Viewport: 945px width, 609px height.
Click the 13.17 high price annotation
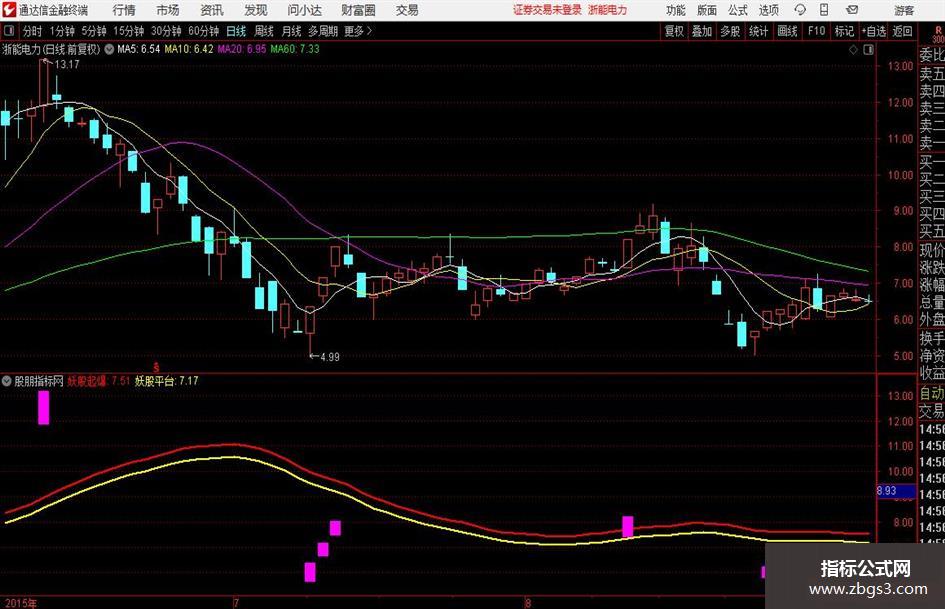click(x=67, y=65)
